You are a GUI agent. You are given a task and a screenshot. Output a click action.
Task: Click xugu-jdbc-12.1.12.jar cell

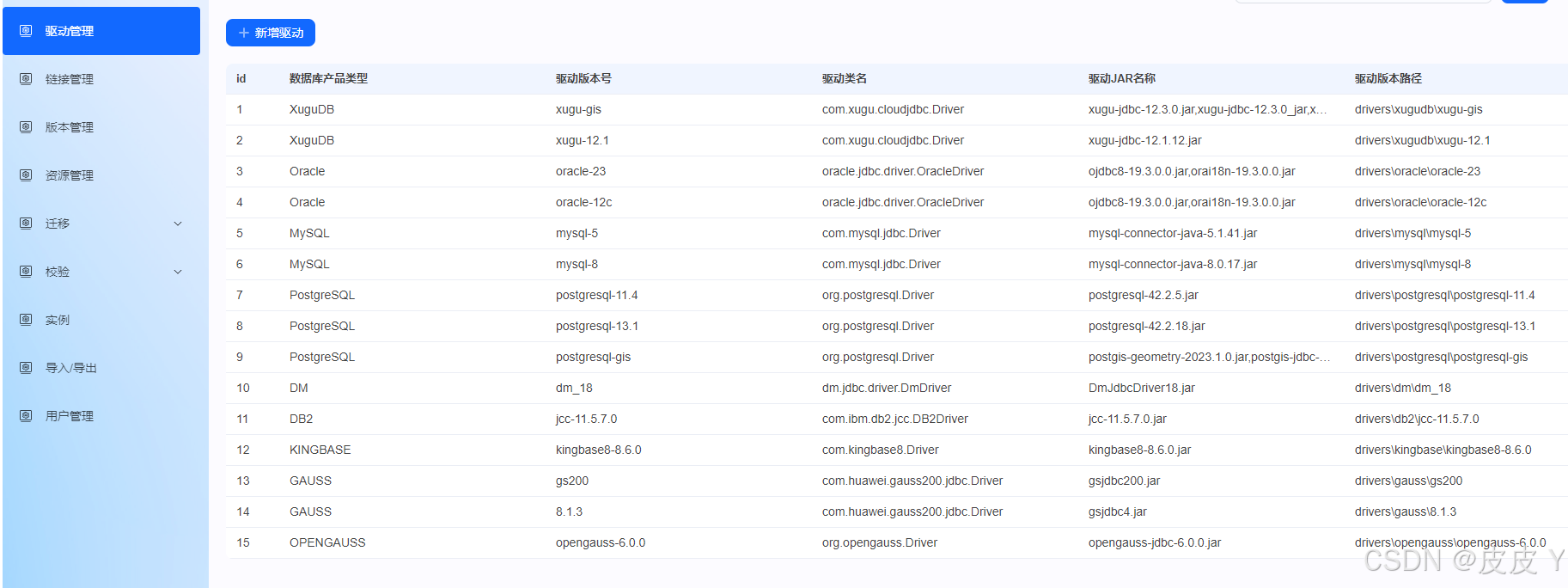[x=1145, y=140]
